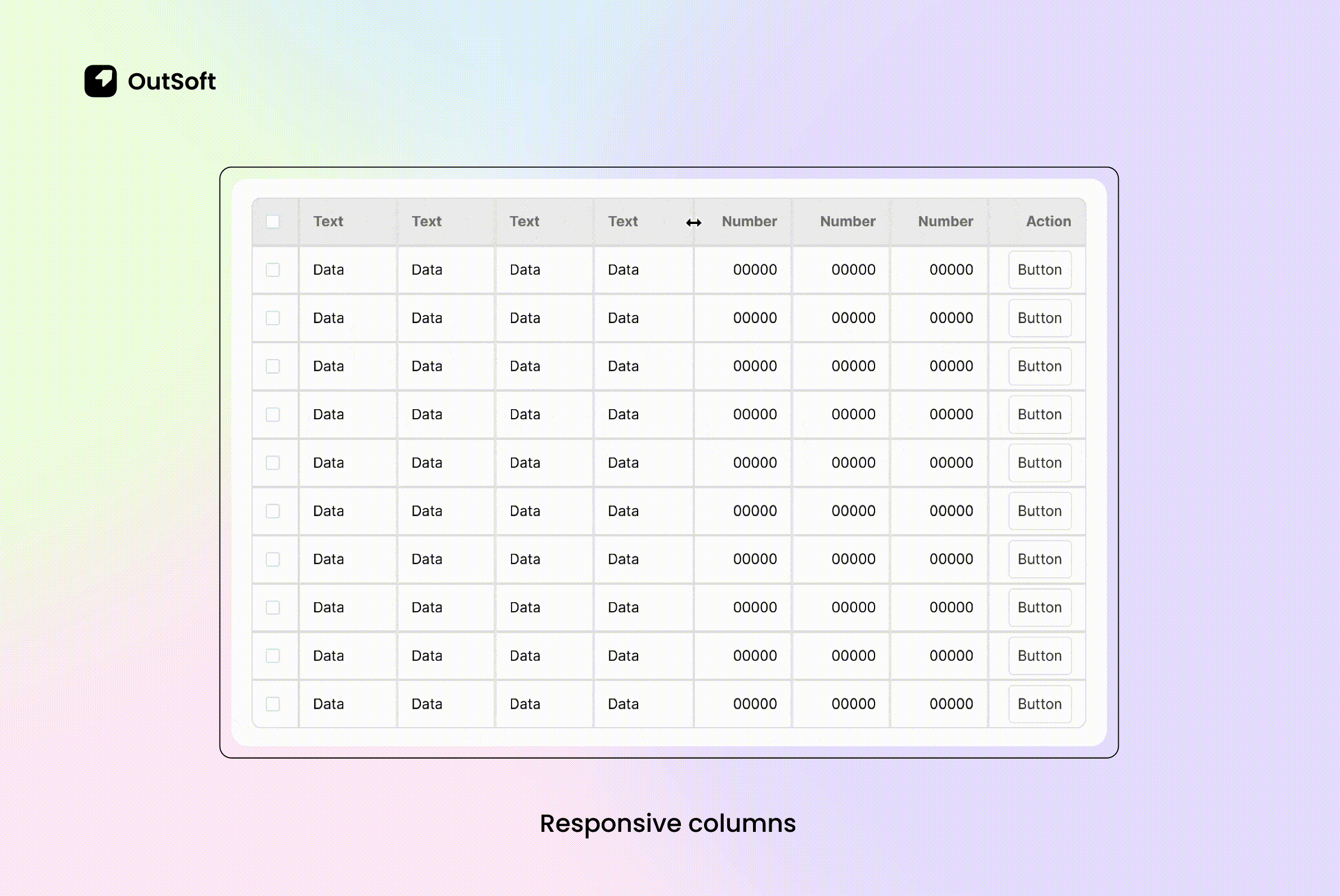Click first row's first Data cell
1340x896 pixels.
pos(329,270)
